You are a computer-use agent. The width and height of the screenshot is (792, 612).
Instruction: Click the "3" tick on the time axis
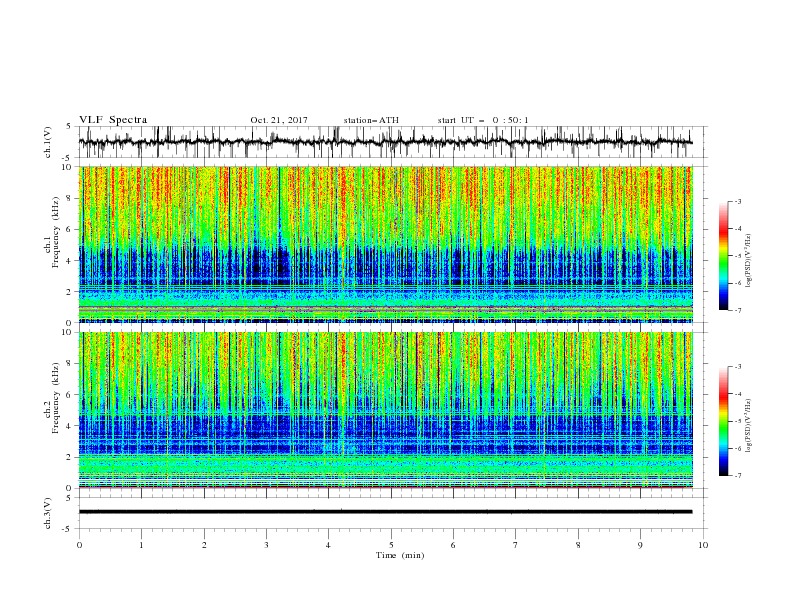tap(266, 545)
